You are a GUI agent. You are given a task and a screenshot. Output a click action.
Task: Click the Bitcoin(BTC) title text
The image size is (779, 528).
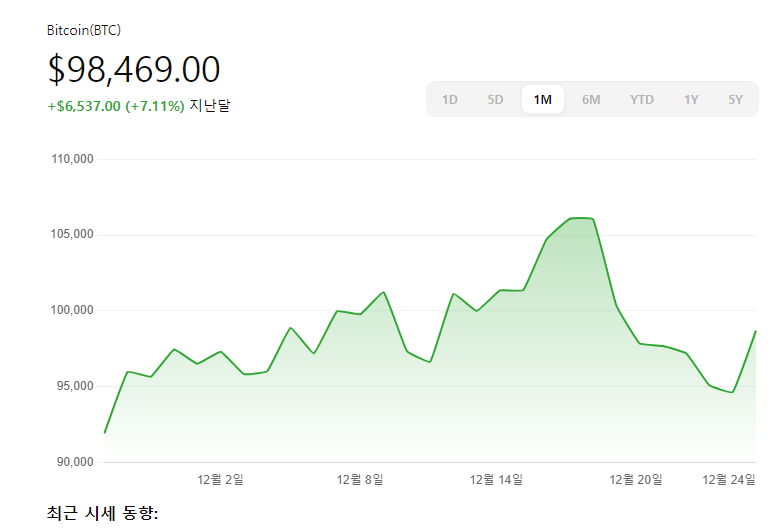(83, 30)
